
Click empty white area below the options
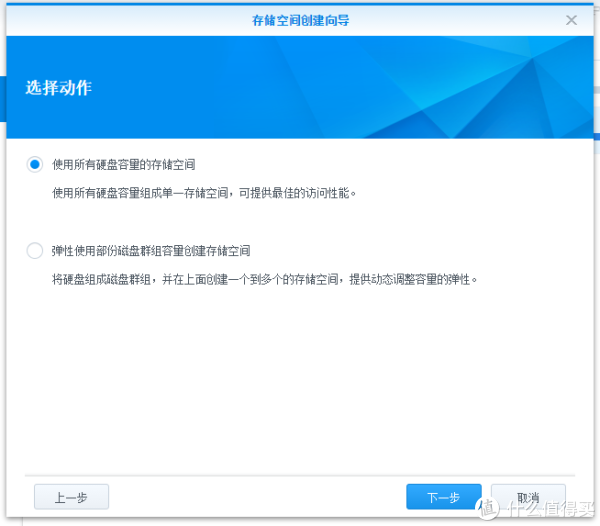(300, 380)
